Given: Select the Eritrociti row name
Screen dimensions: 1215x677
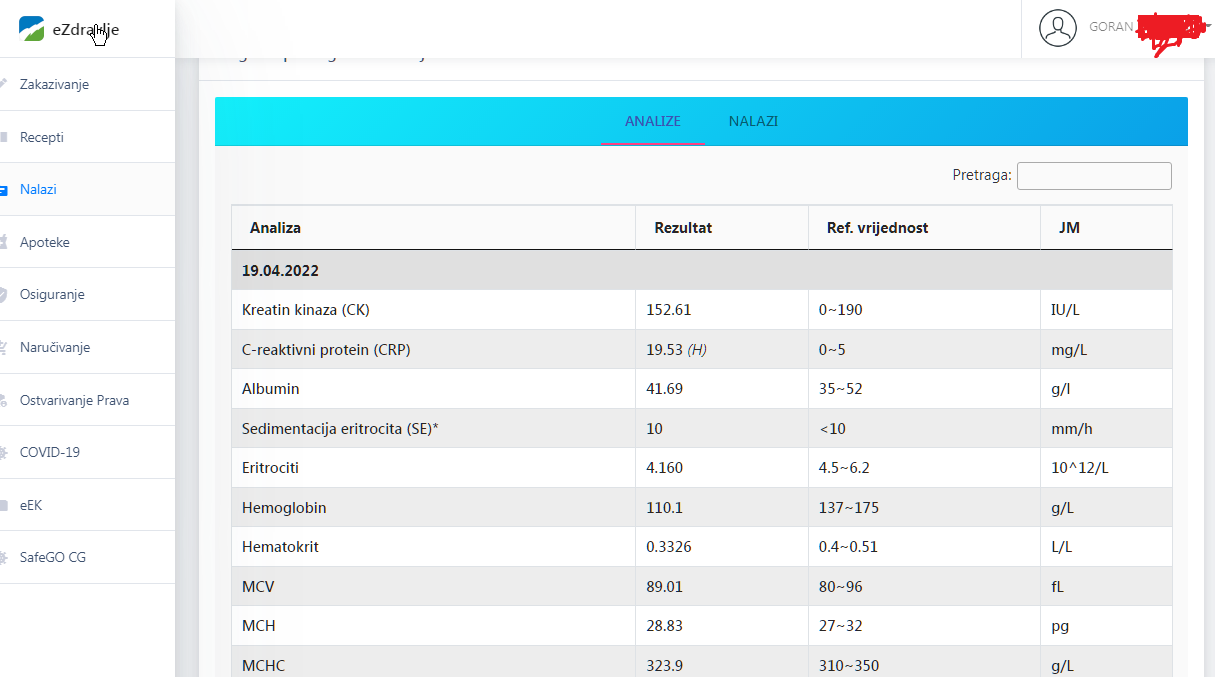Looking at the screenshot, I should tap(271, 467).
